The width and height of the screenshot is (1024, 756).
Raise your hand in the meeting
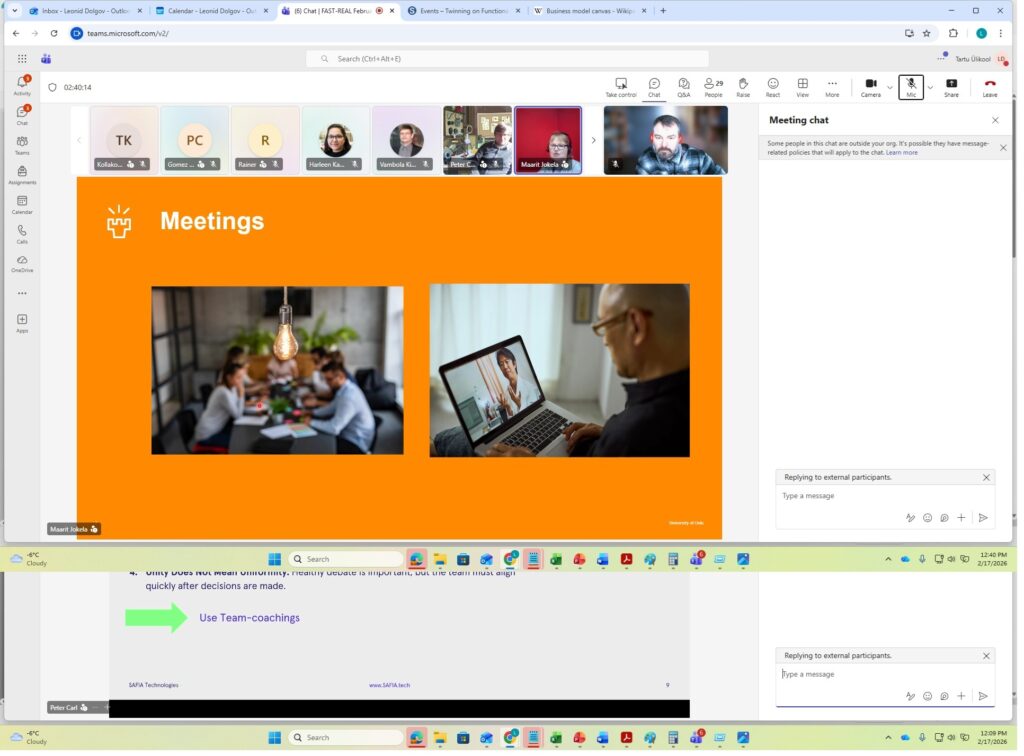743,86
